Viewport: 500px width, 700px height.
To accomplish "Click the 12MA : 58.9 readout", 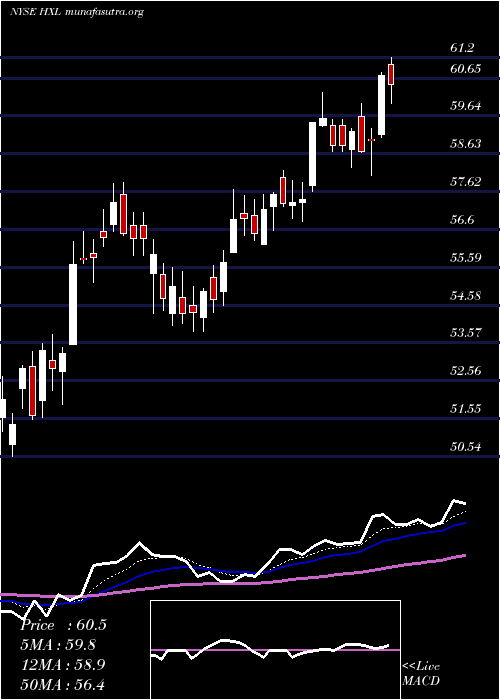I will point(62,665).
